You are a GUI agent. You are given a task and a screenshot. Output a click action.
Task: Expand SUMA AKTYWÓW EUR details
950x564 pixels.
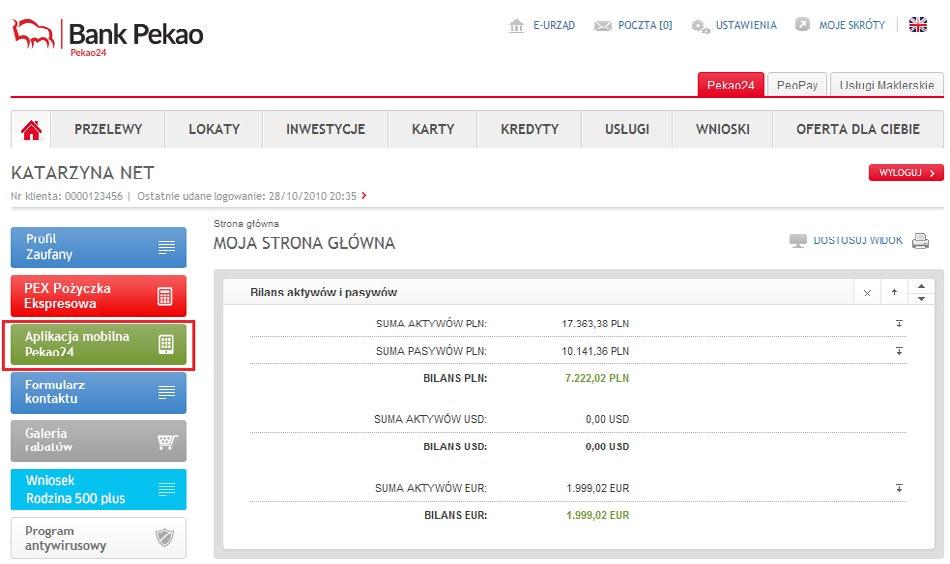(x=899, y=488)
